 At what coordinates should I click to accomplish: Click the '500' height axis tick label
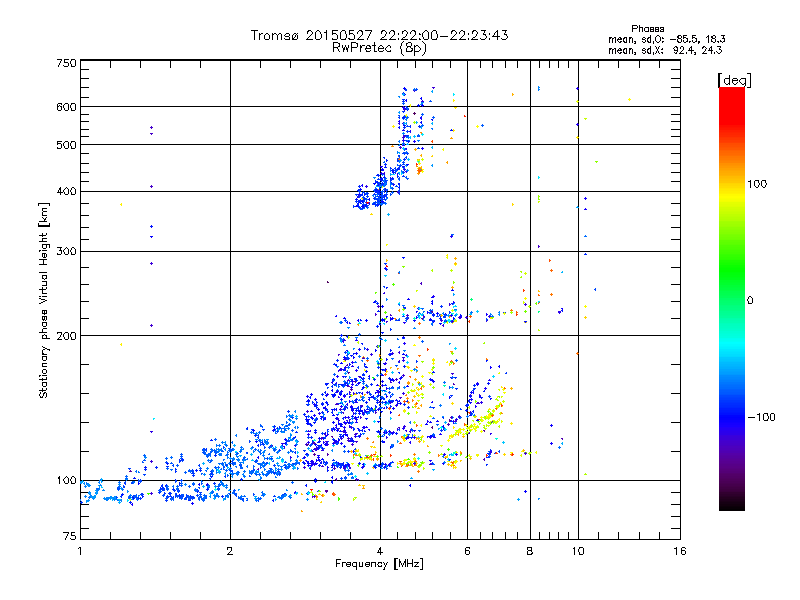[66, 144]
